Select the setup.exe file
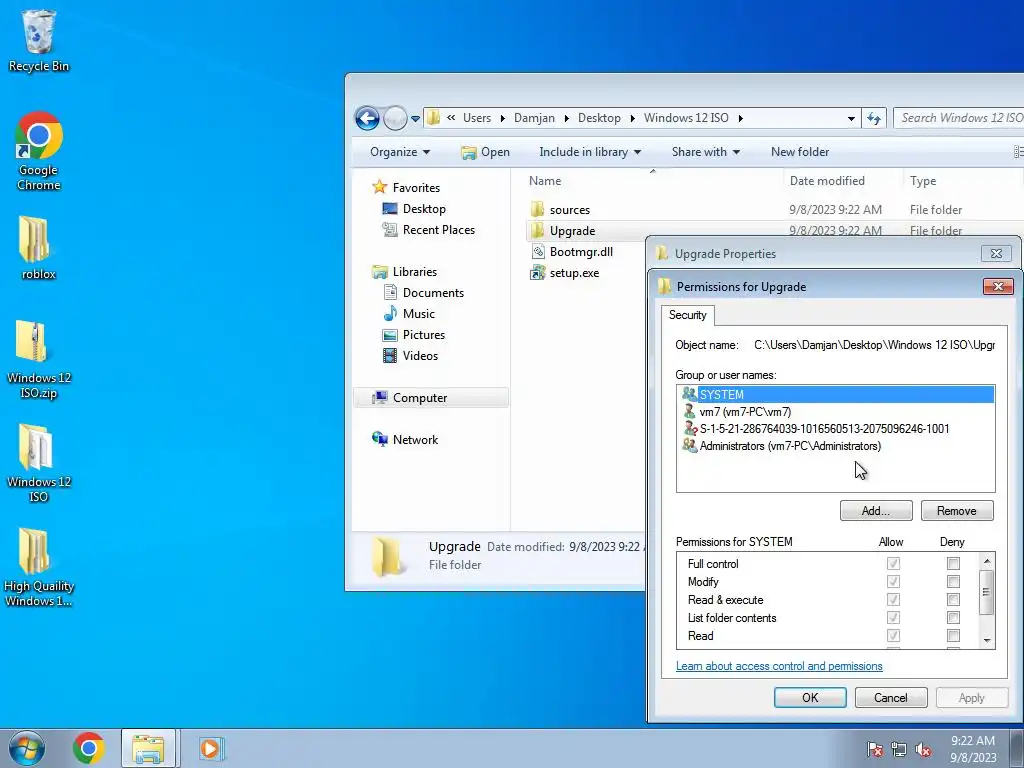 pos(574,273)
